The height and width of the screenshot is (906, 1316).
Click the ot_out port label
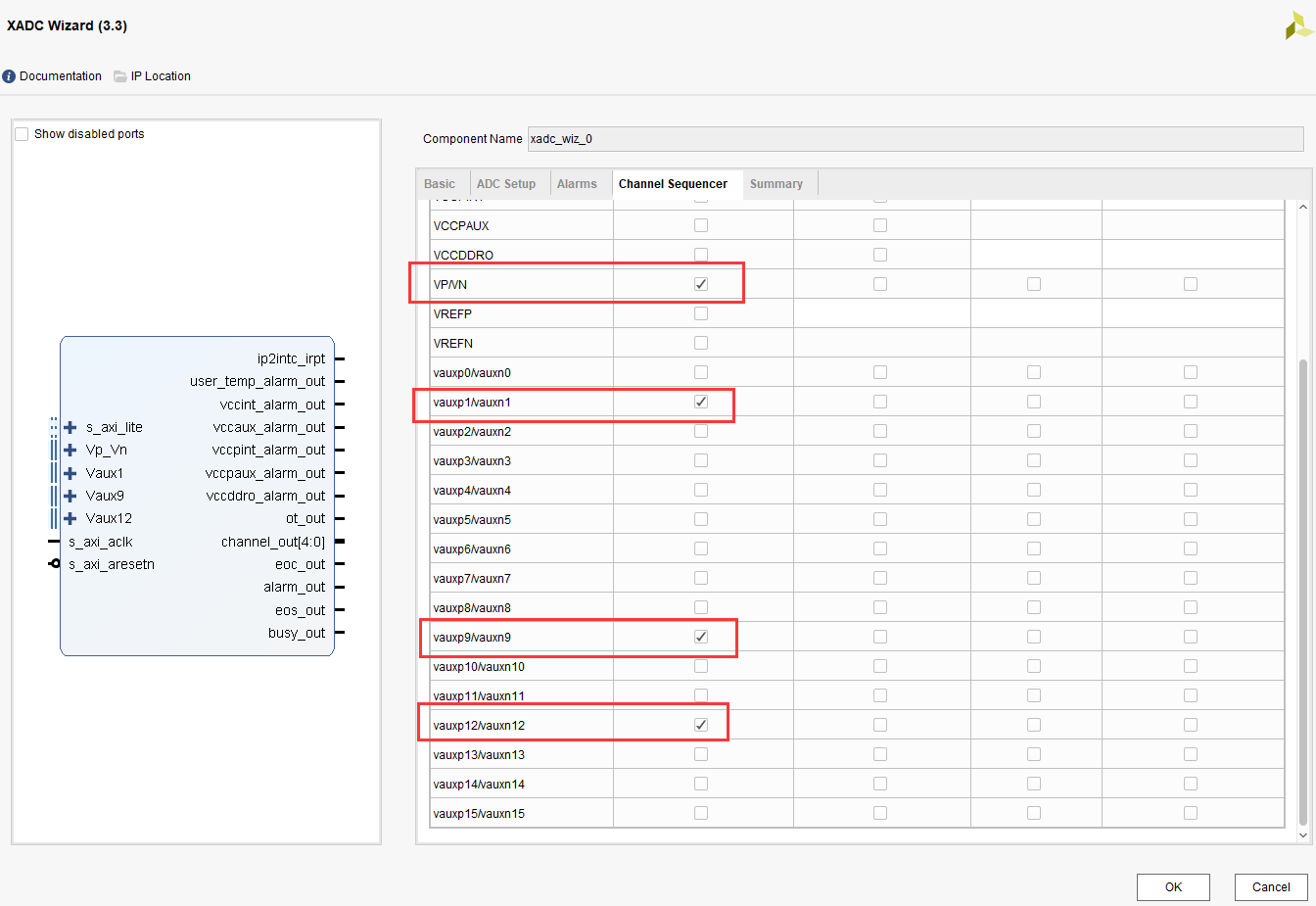(x=305, y=519)
